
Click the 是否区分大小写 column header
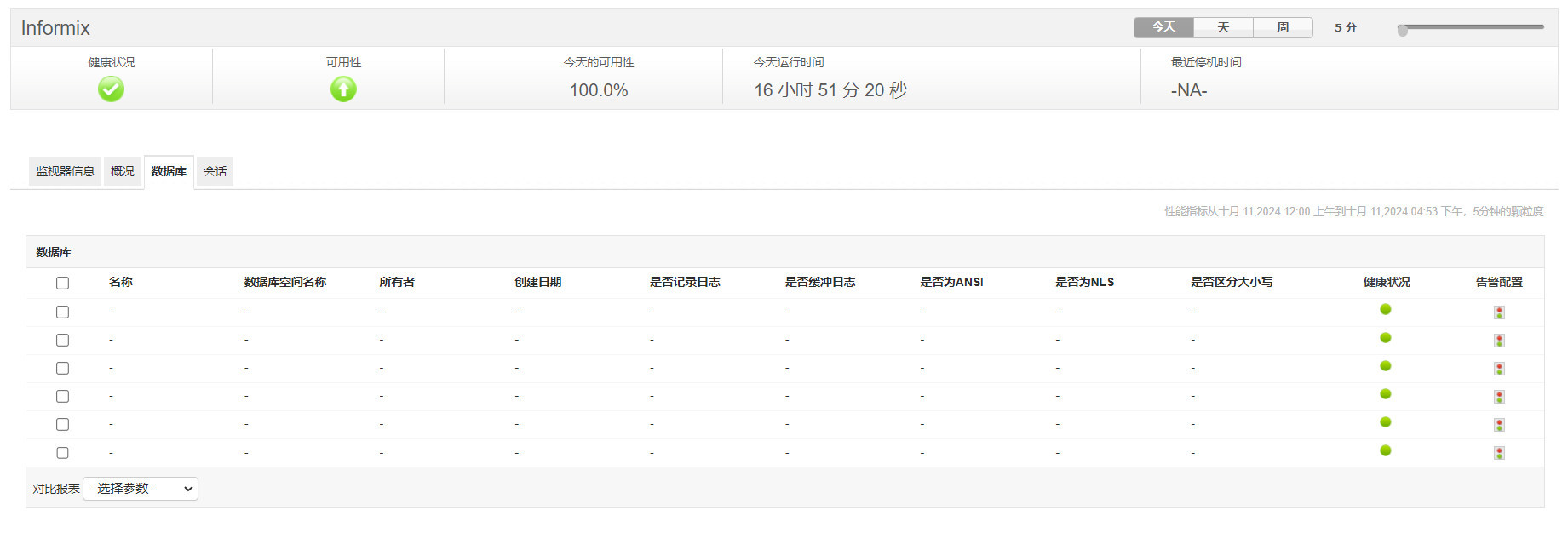pyautogui.click(x=1232, y=282)
